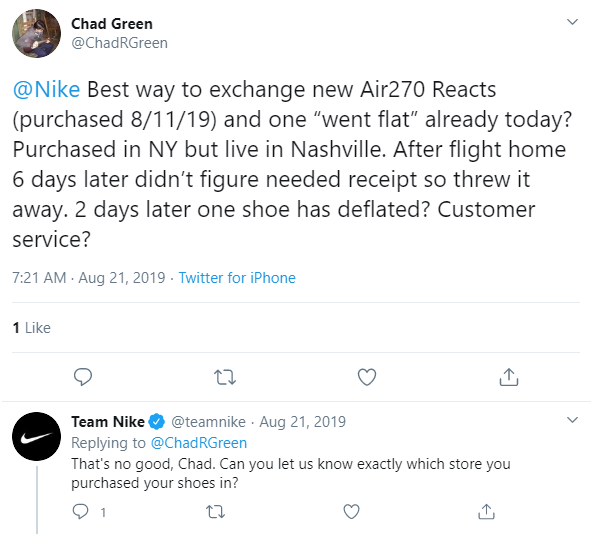This screenshot has height=536, width=593.
Task: Open the 7:21 AM Aug 21 timestamp
Action: [x=89, y=278]
